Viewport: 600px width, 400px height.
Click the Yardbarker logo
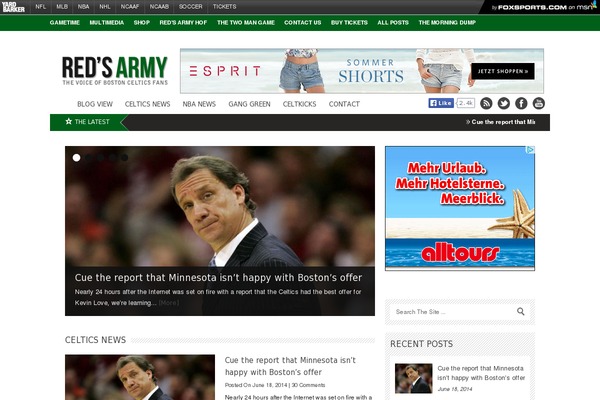[x=13, y=7]
